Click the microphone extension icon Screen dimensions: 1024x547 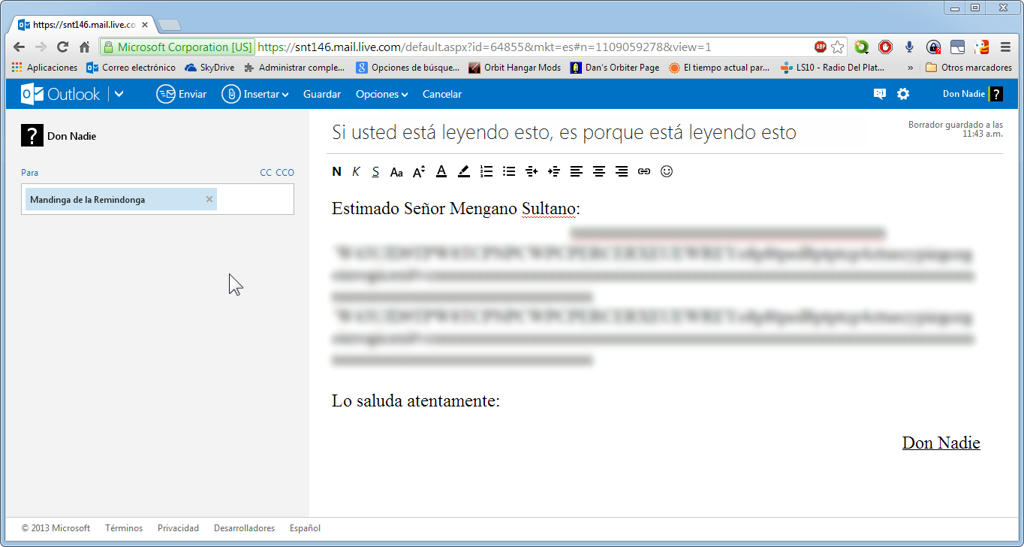click(x=909, y=47)
